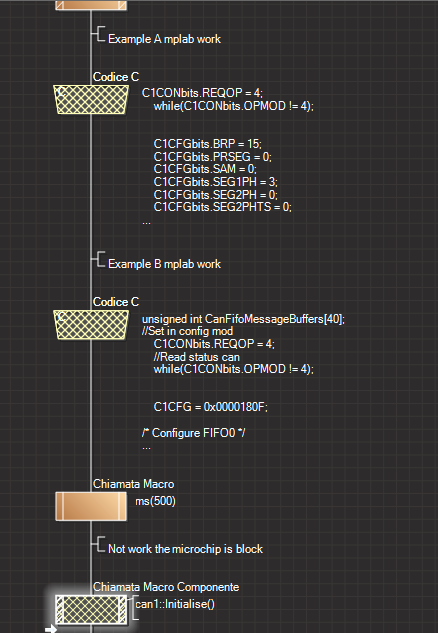Select the second Codice C block under Example B

[x=91, y=325]
